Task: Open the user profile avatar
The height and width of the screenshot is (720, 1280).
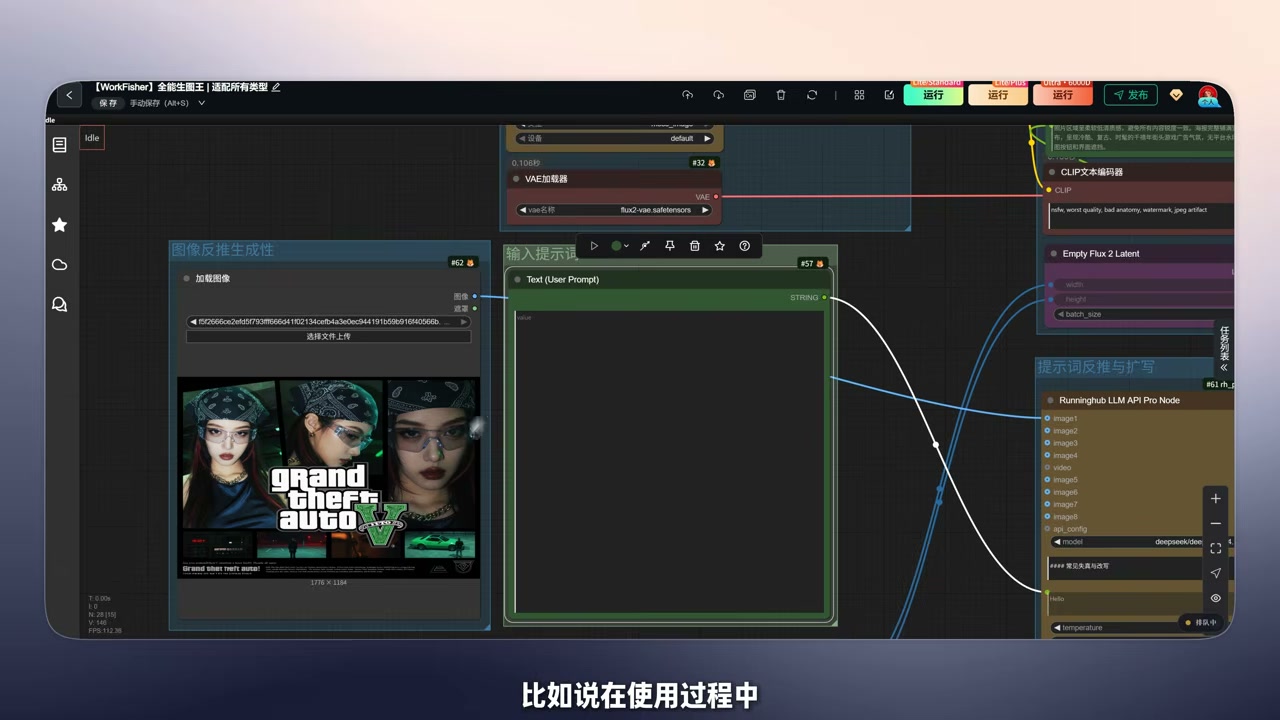Action: (x=1209, y=95)
